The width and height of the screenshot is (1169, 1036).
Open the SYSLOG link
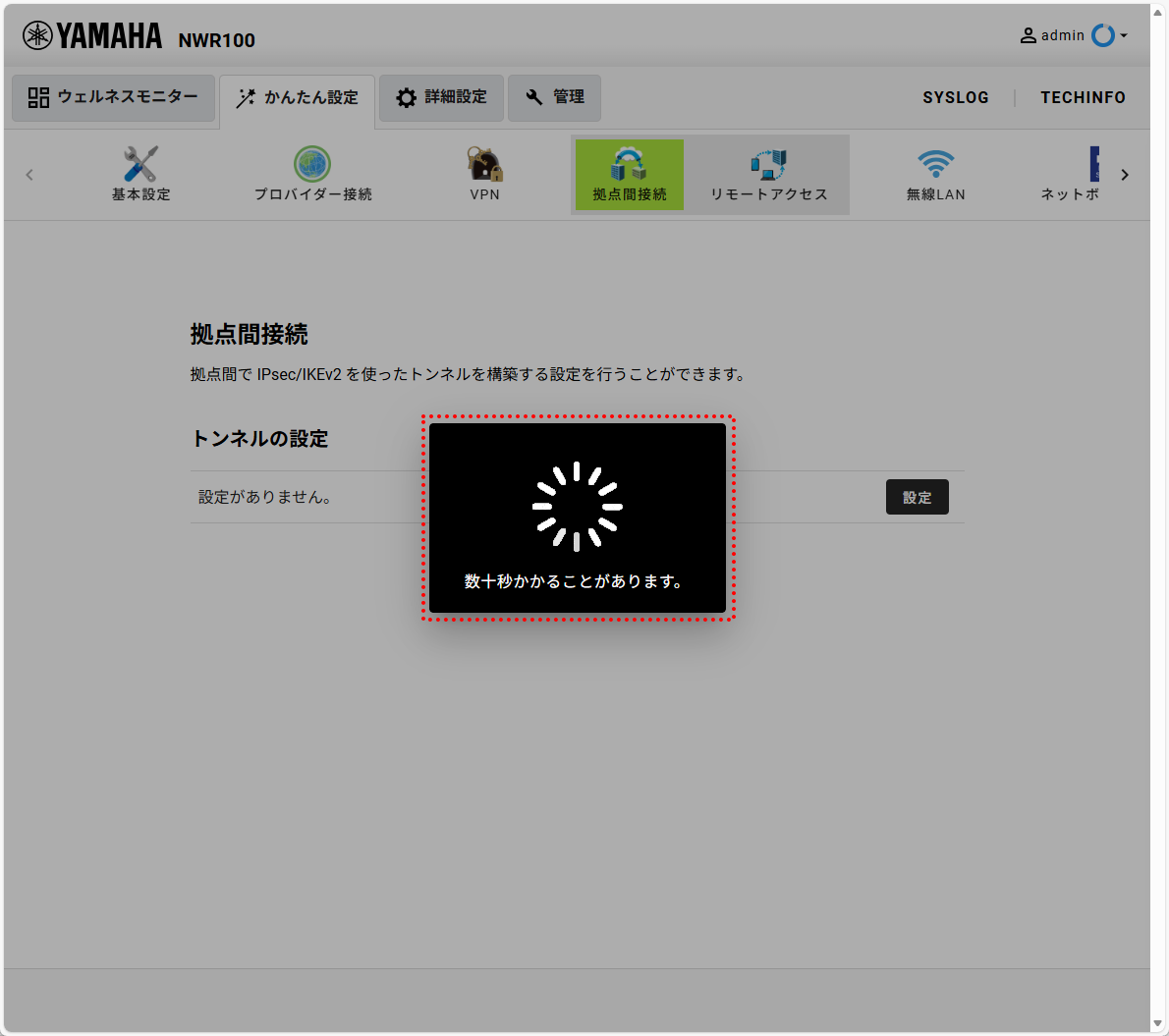(956, 97)
